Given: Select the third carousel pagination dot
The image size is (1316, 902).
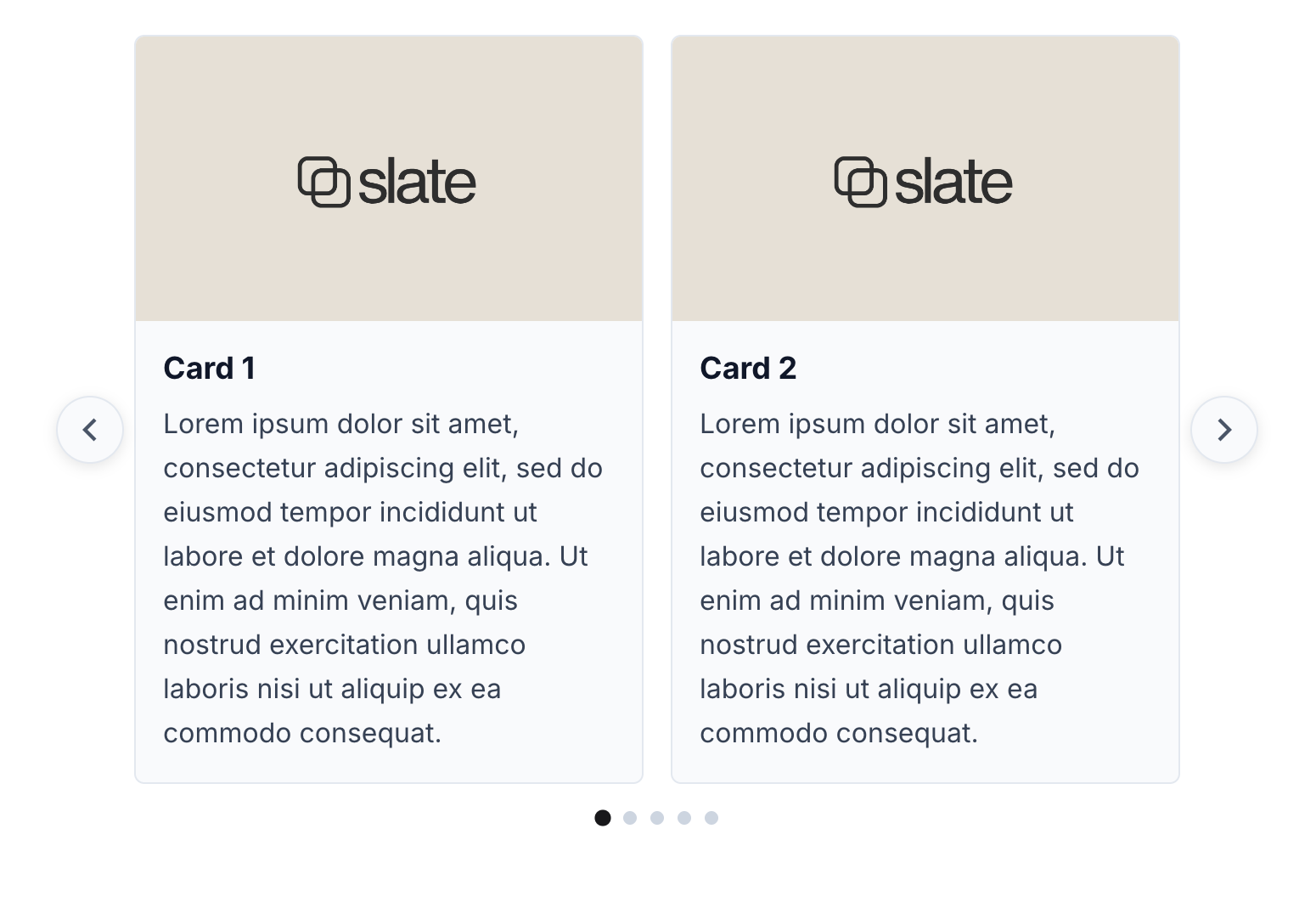Looking at the screenshot, I should pyautogui.click(x=657, y=818).
